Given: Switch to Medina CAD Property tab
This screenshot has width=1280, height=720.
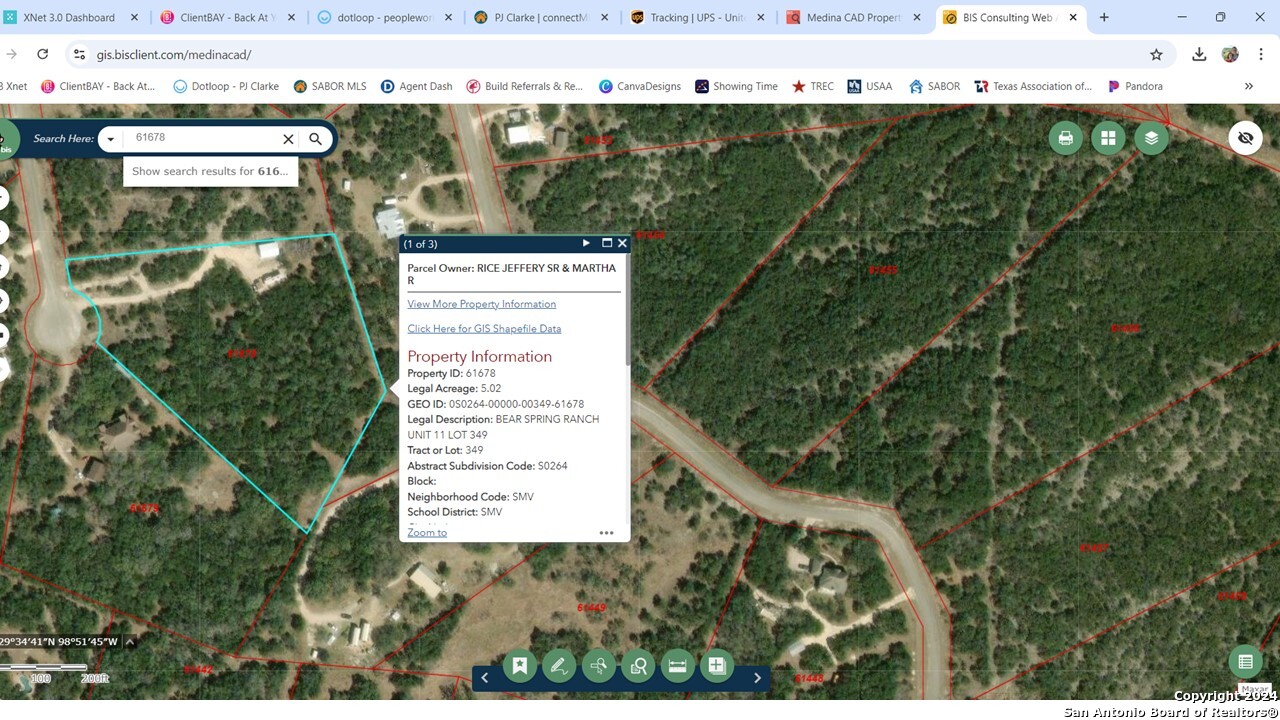Looking at the screenshot, I should [853, 17].
